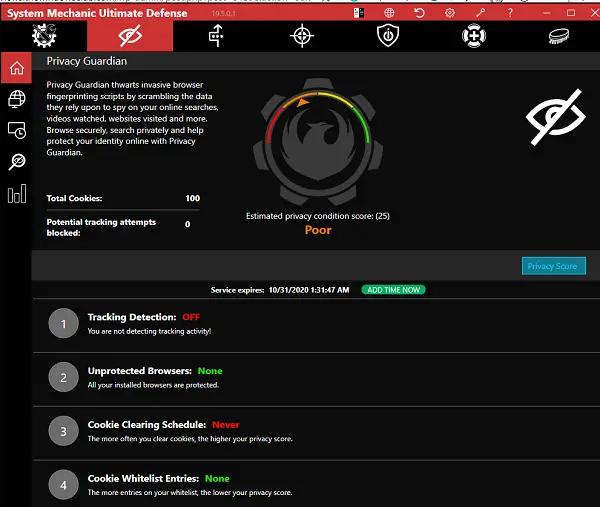Open step 1 Tracking Detection item
600x507 pixels.
coord(316,324)
